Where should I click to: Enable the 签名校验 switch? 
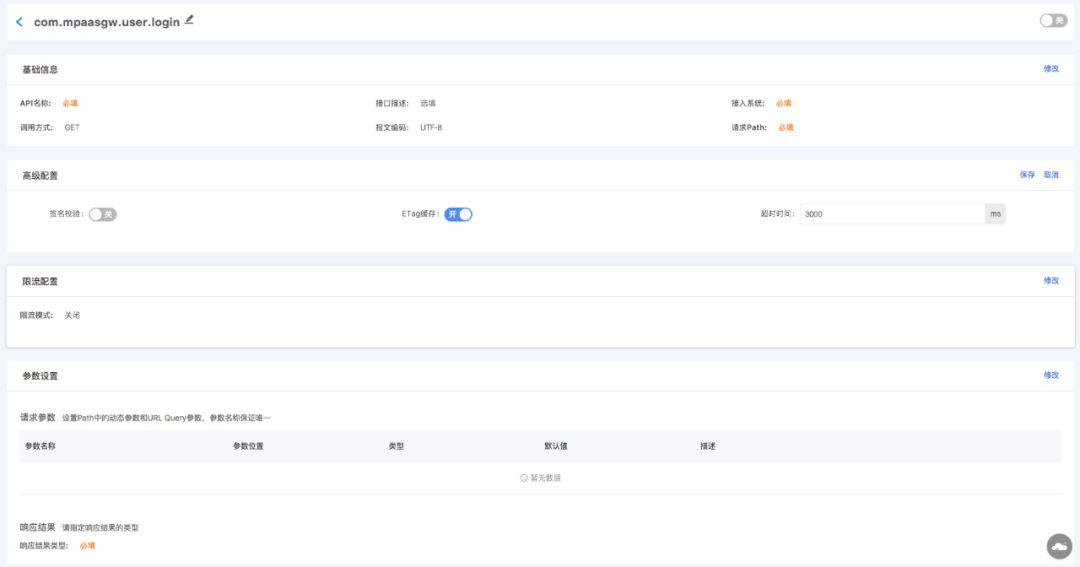103,214
